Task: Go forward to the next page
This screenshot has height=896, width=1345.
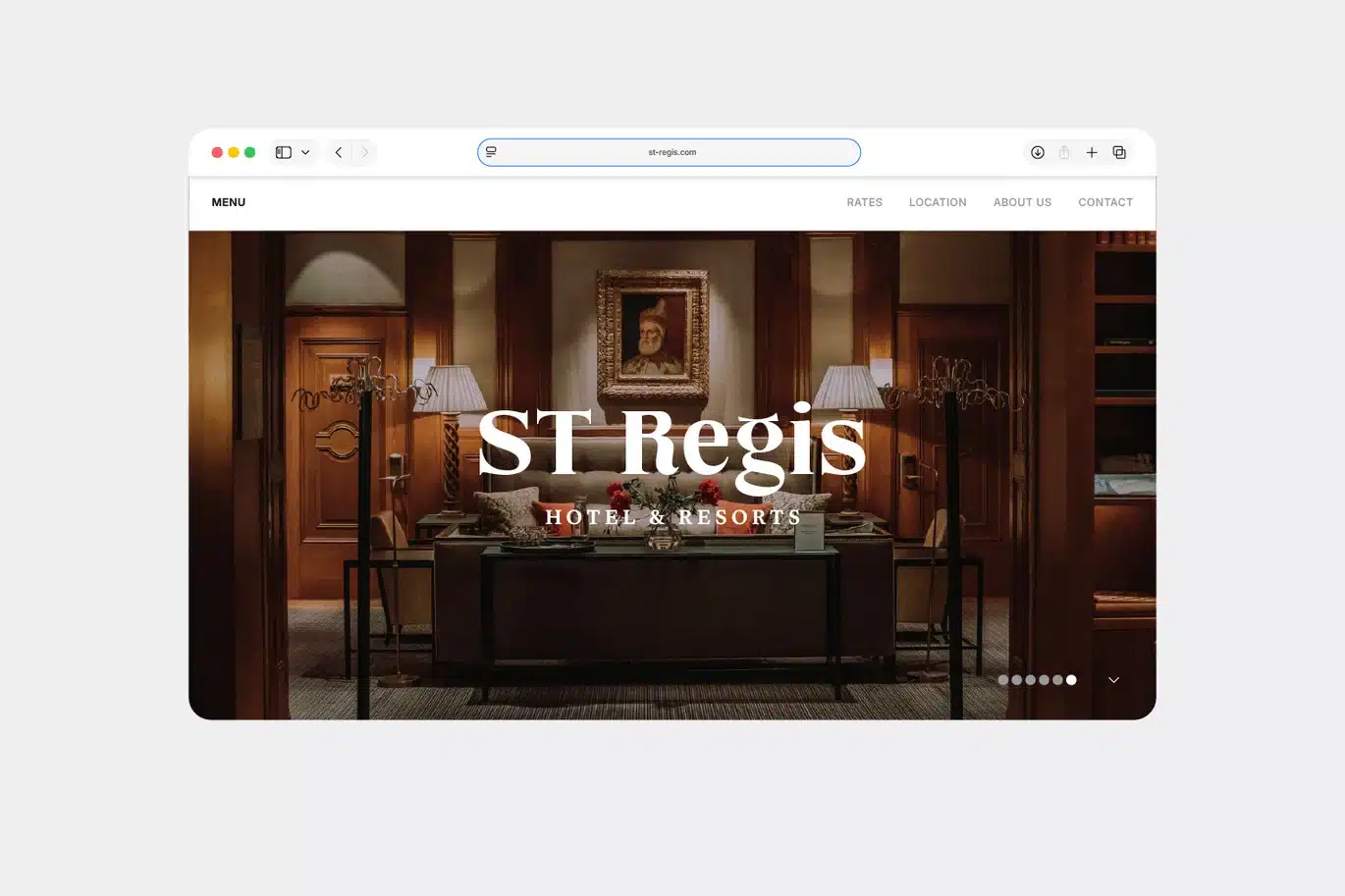Action: point(364,152)
